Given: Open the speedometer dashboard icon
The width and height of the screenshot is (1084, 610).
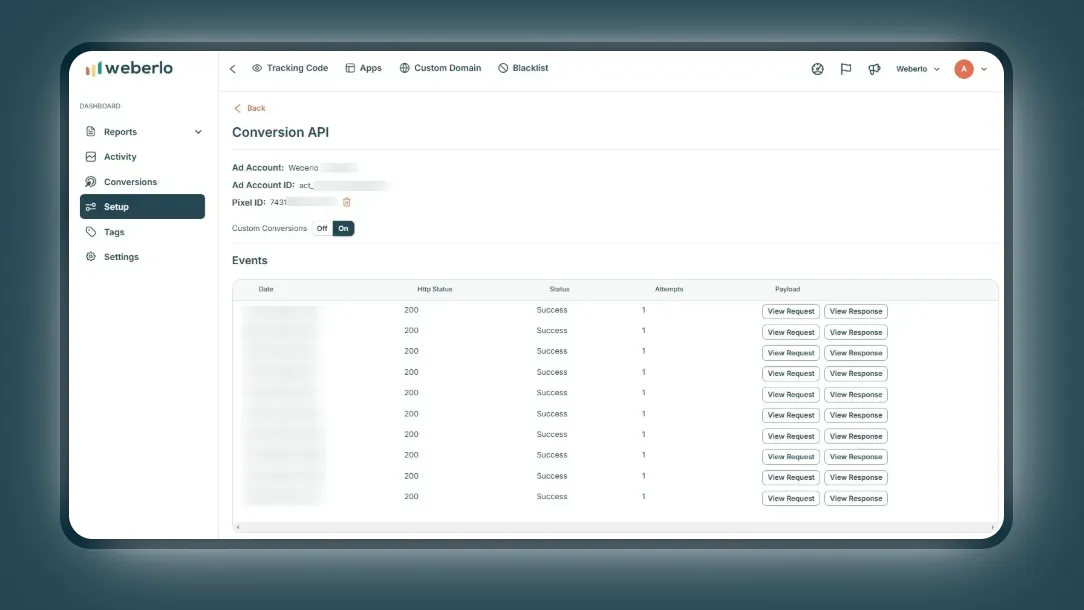Looking at the screenshot, I should click(x=817, y=68).
